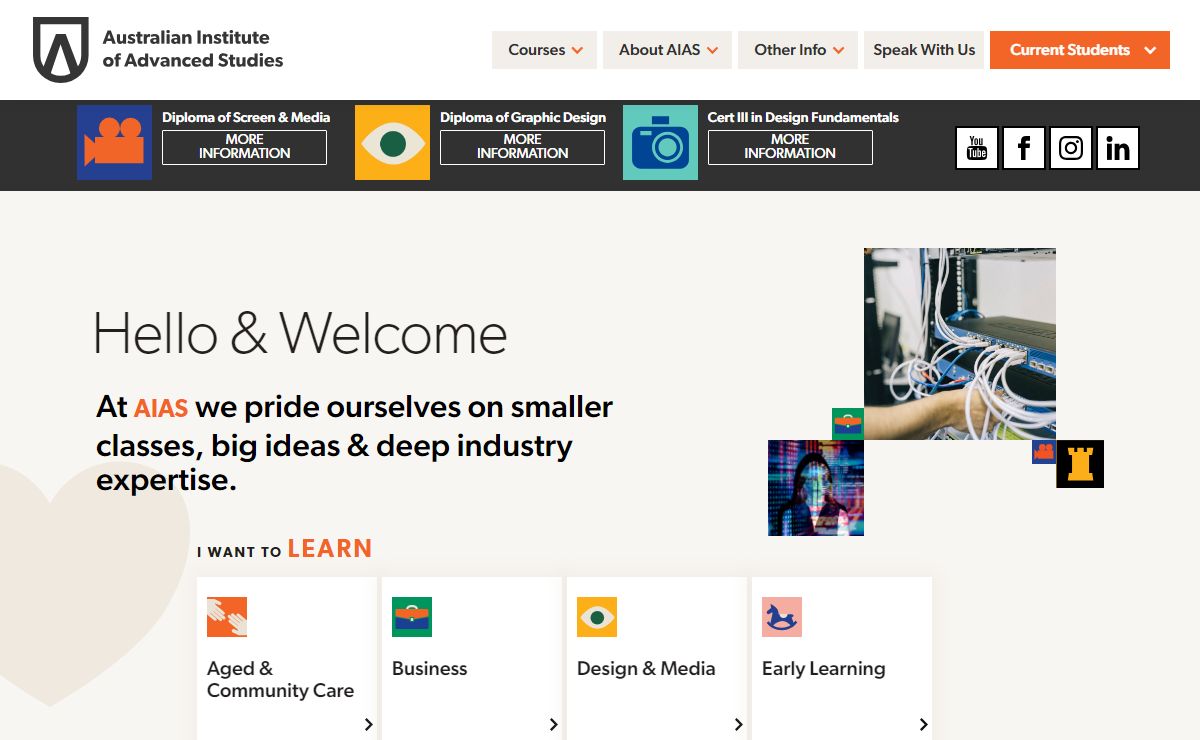The height and width of the screenshot is (740, 1200).
Task: Open the Facebook social icon
Action: tap(1024, 148)
